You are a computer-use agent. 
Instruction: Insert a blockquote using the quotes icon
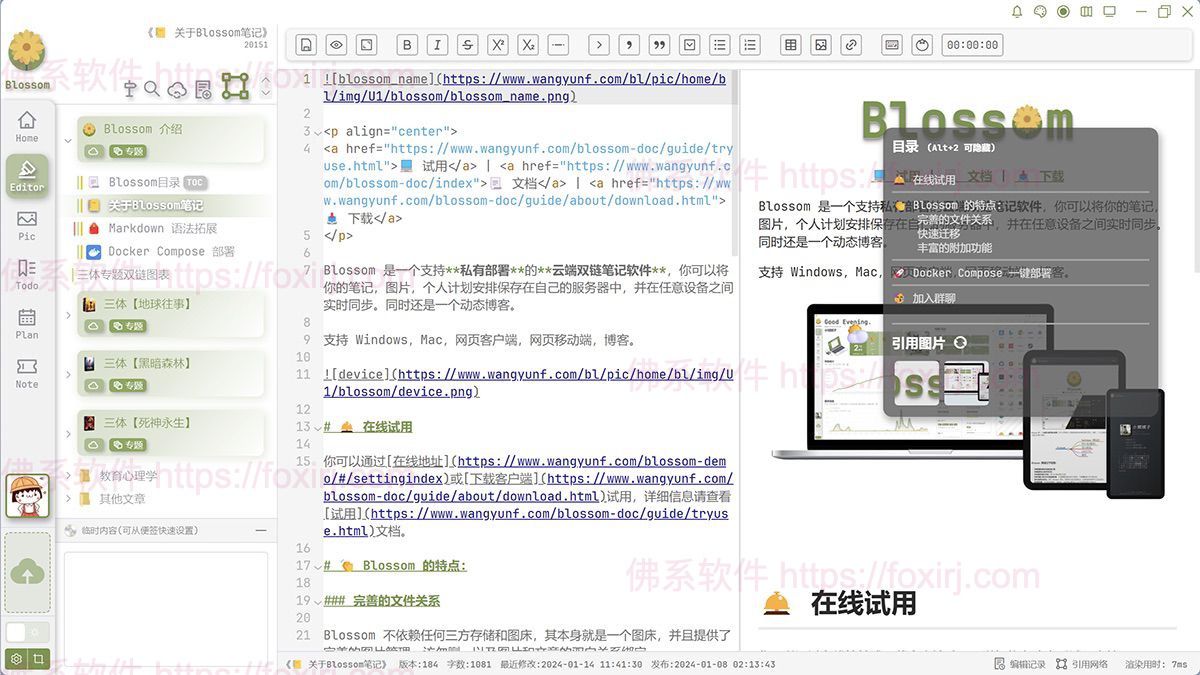point(659,44)
